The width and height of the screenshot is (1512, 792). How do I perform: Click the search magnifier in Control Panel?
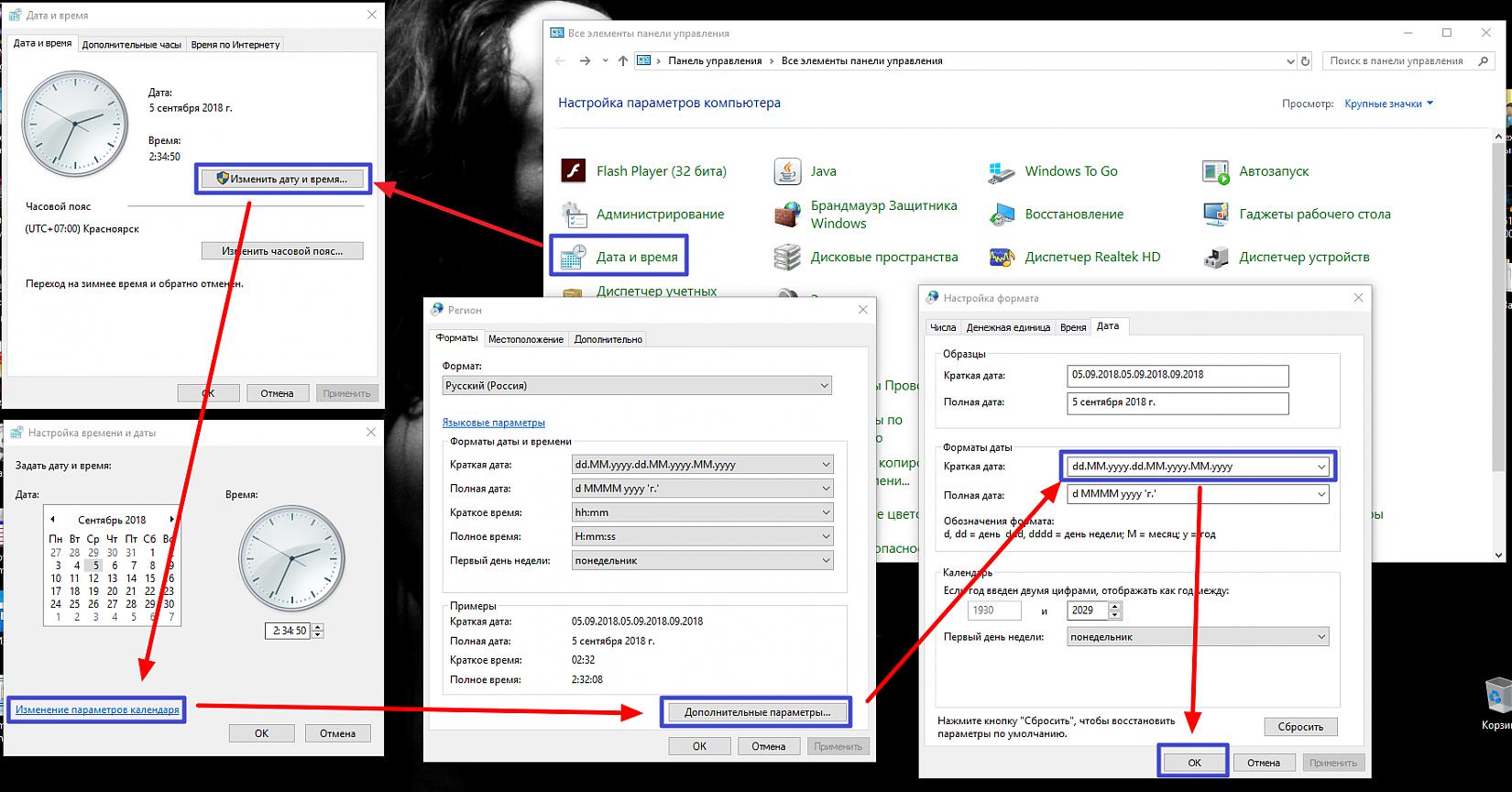(1483, 61)
